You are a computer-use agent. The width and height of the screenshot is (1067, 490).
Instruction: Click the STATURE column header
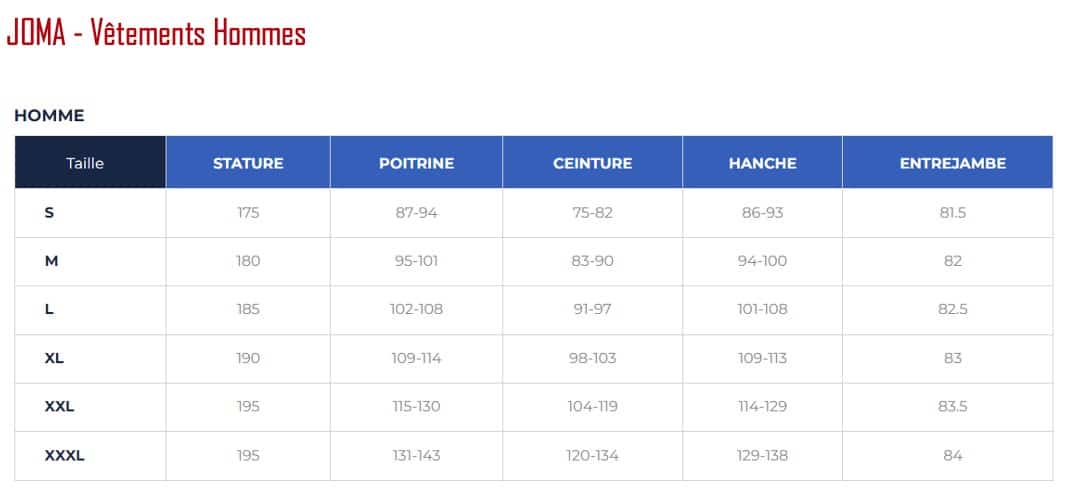click(x=248, y=163)
